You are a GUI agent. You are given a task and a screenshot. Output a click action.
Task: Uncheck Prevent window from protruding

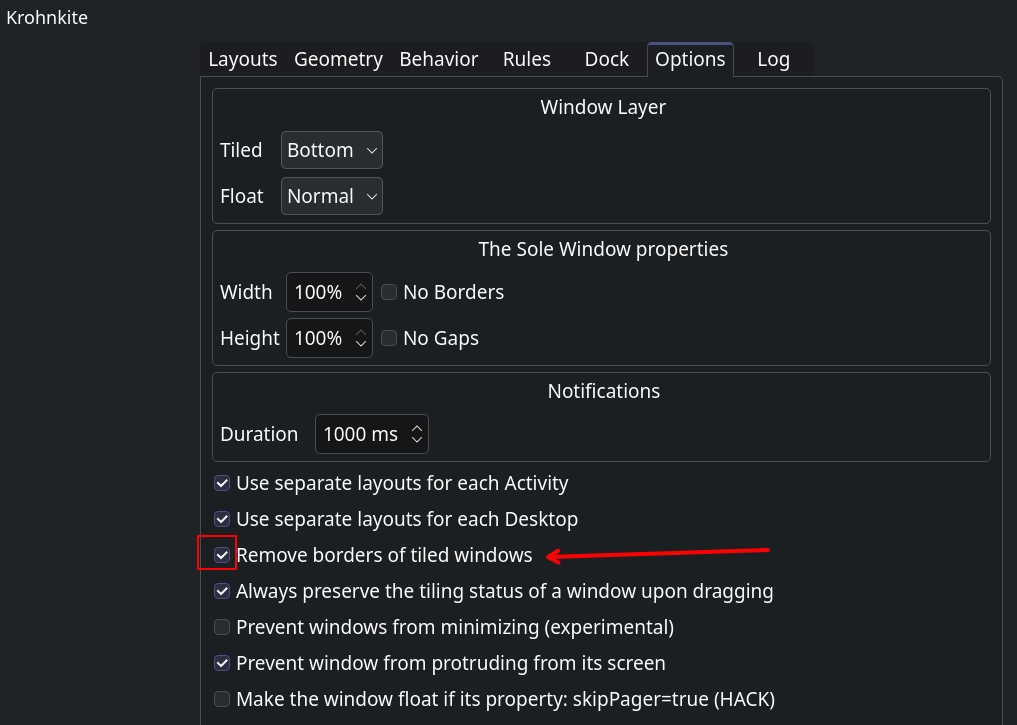[x=222, y=663]
